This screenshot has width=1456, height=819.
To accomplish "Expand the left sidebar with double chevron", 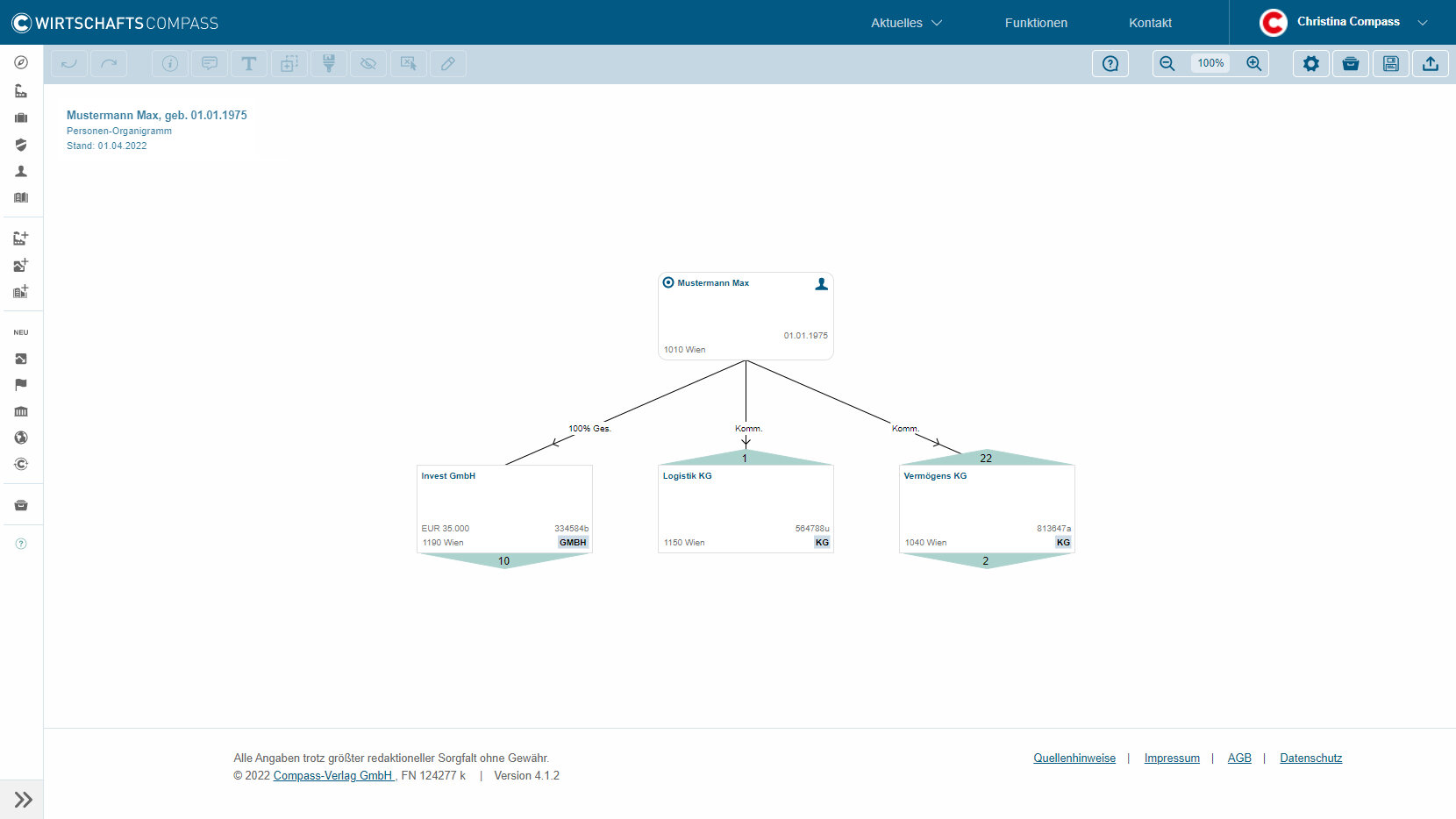I will pos(23,799).
